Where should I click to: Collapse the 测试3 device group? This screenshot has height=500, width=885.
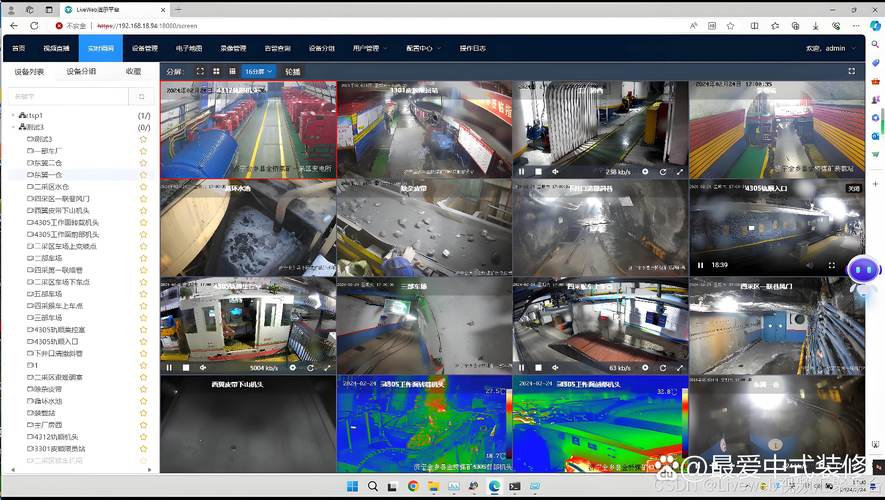(14, 127)
